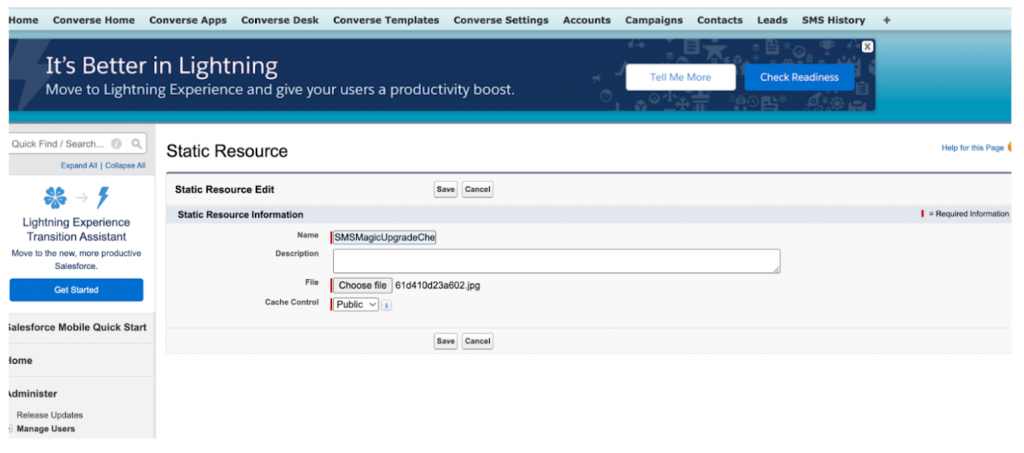Open the Campaigns tab
Screen dimensions: 1024x453
coord(654,20)
